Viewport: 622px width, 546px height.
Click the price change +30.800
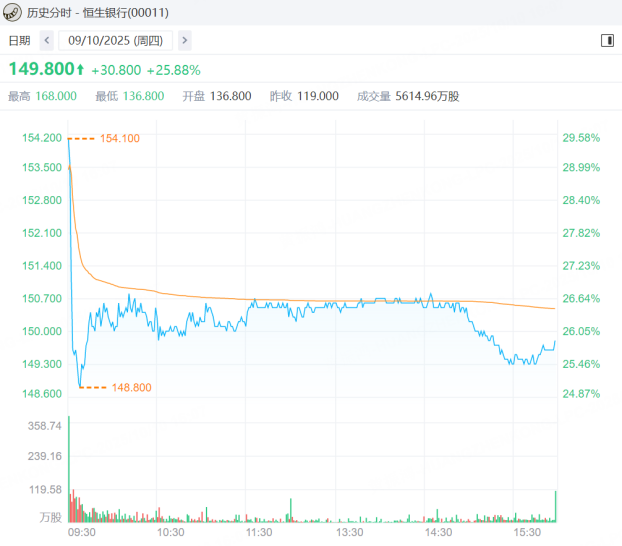tap(116, 70)
